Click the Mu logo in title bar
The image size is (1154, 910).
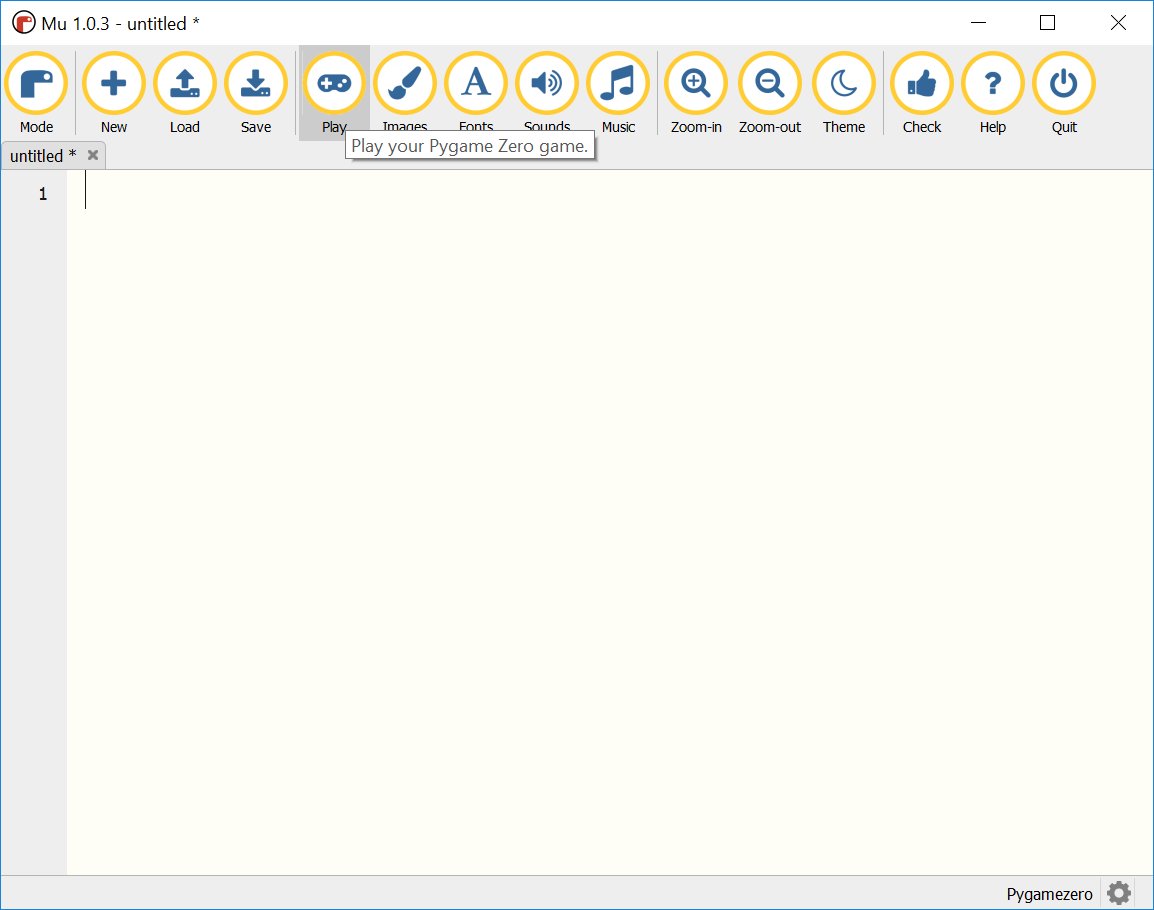tap(24, 23)
